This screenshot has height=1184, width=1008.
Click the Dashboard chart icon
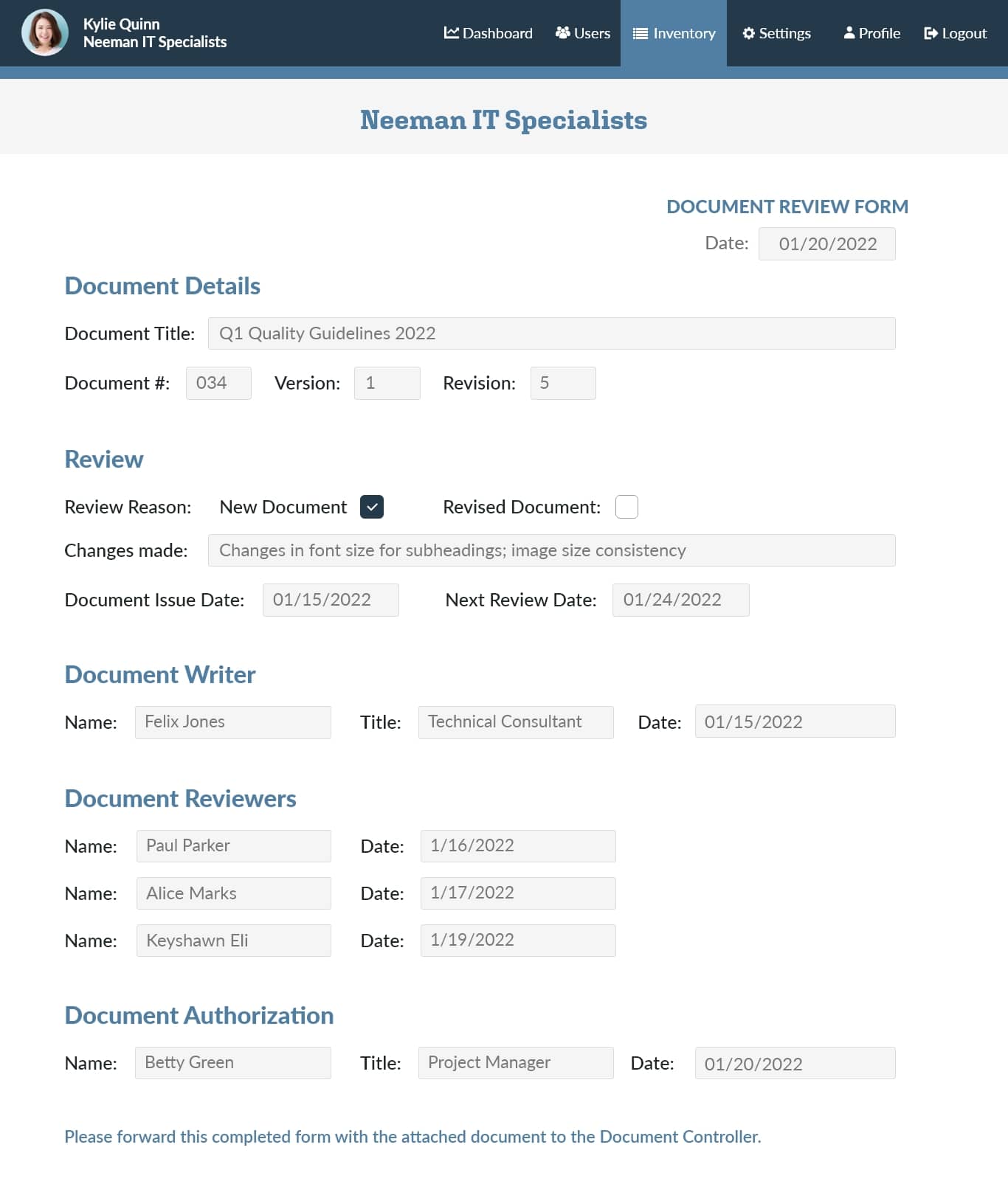click(451, 33)
